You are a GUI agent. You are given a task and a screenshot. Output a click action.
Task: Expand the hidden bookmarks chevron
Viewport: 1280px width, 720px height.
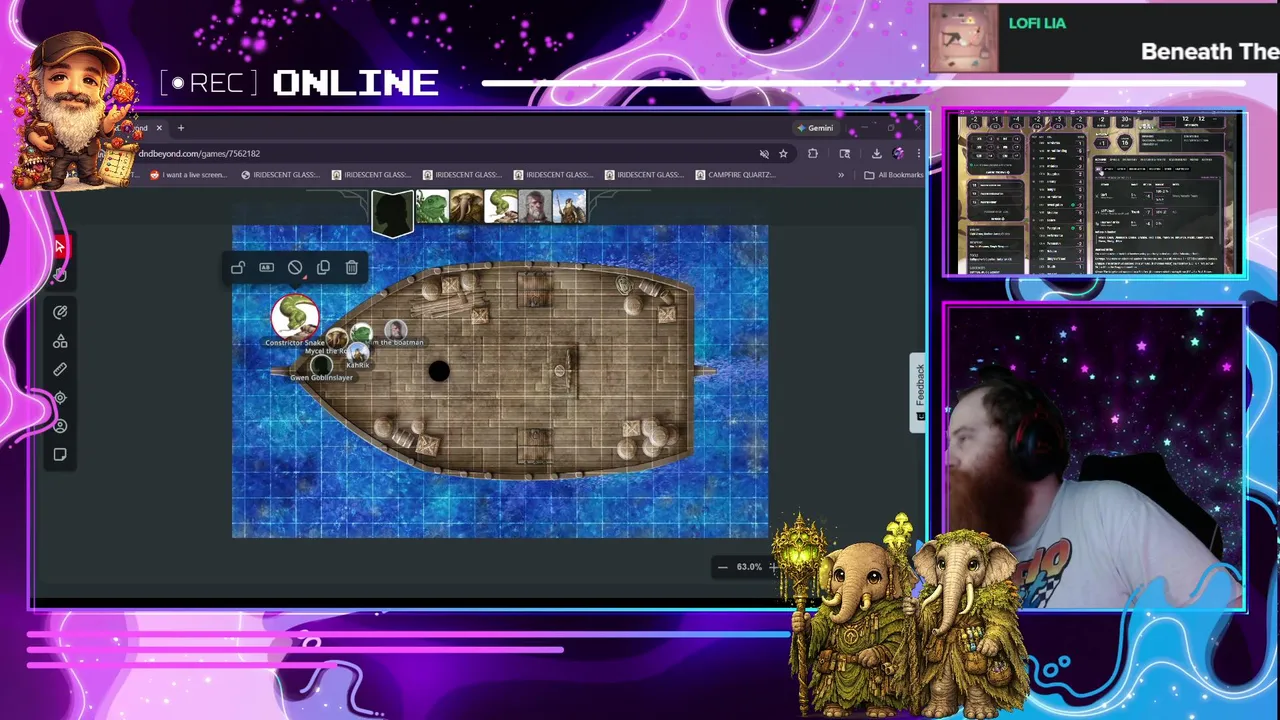(841, 175)
